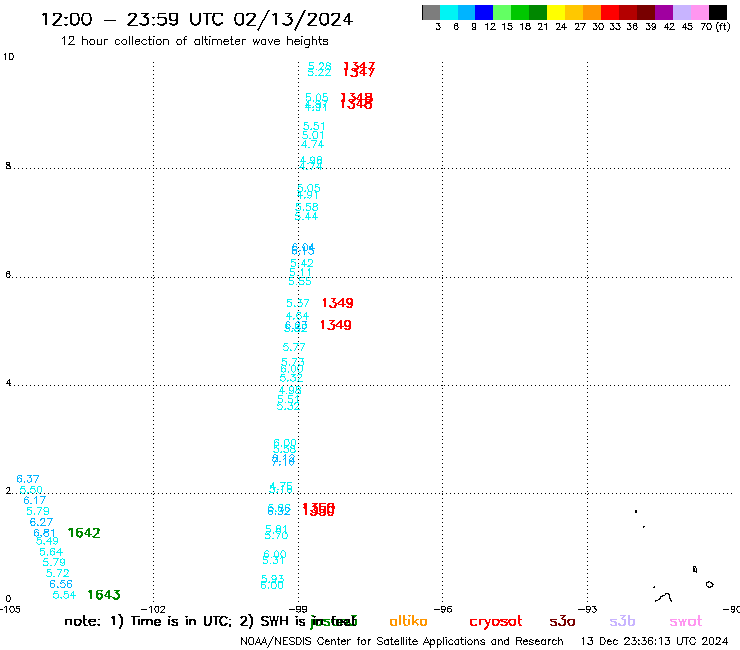Image resolution: width=740 pixels, height=650 pixels.
Task: Click the dark blue 12 ft legend swatch
Action: (x=484, y=12)
